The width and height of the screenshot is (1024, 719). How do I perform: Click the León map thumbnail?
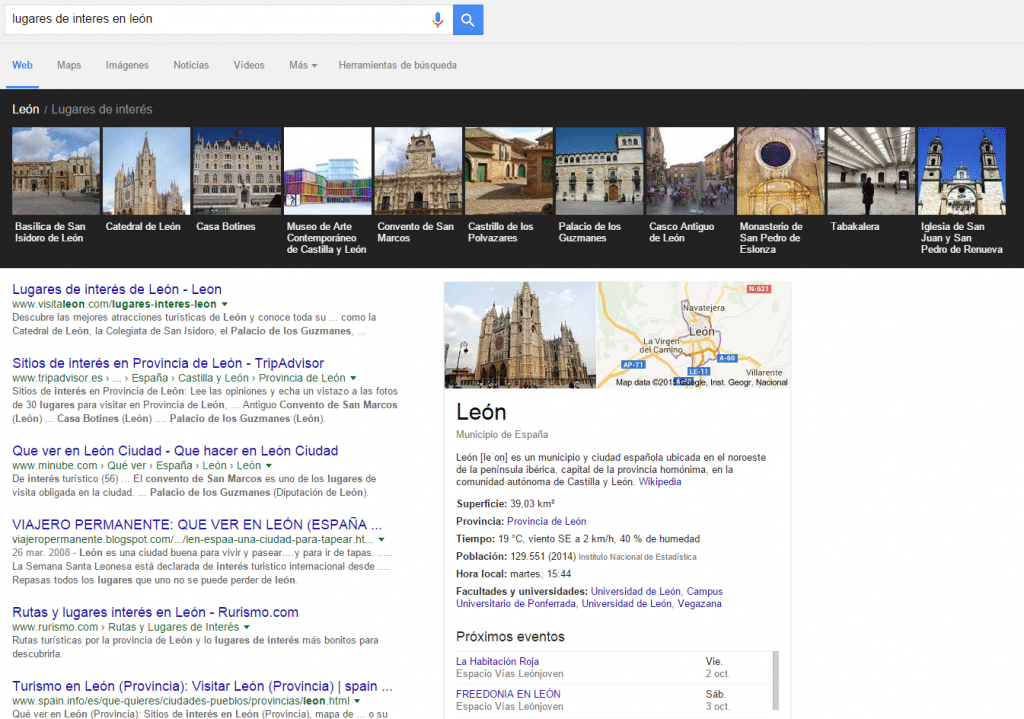694,335
